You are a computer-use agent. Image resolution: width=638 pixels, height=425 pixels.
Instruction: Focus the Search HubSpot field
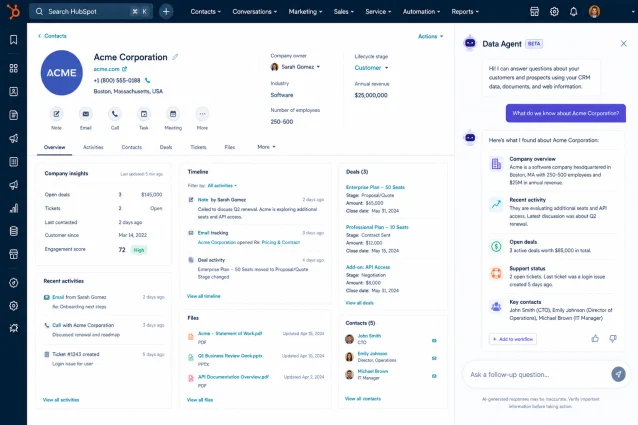[91, 11]
